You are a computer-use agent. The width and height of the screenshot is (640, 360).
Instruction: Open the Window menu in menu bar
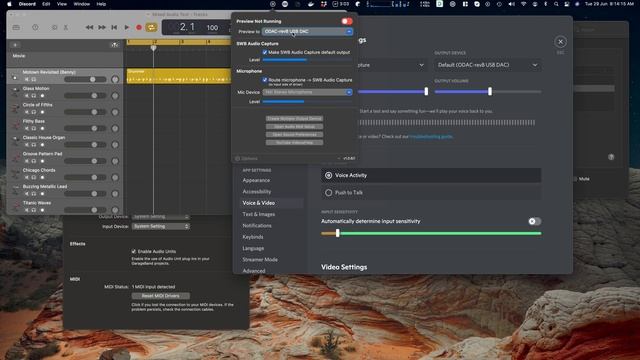(82, 4)
